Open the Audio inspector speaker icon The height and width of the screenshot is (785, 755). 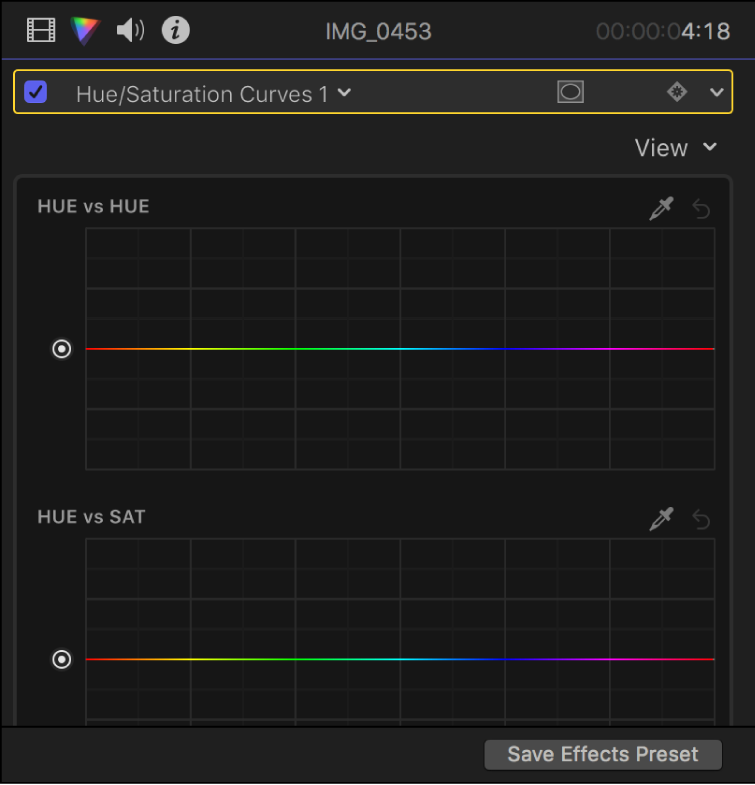(x=131, y=31)
